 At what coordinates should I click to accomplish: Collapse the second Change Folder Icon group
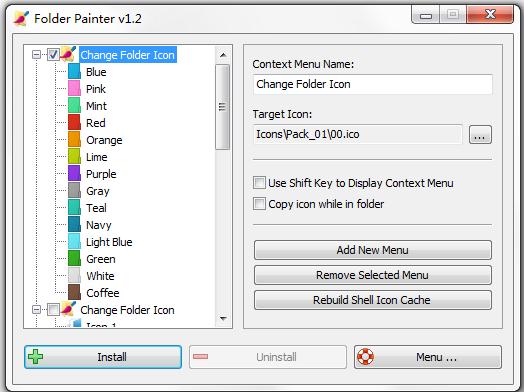tap(36, 309)
